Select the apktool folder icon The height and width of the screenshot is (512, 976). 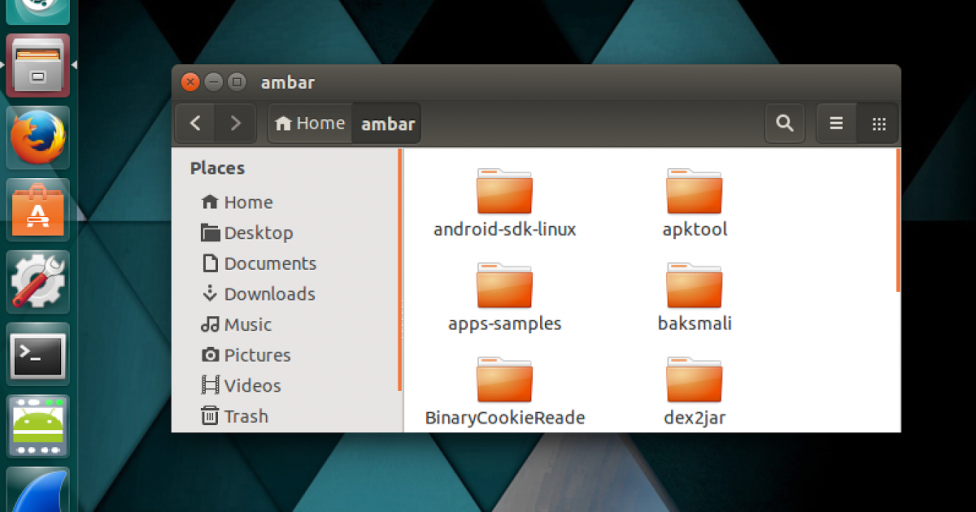[x=694, y=192]
